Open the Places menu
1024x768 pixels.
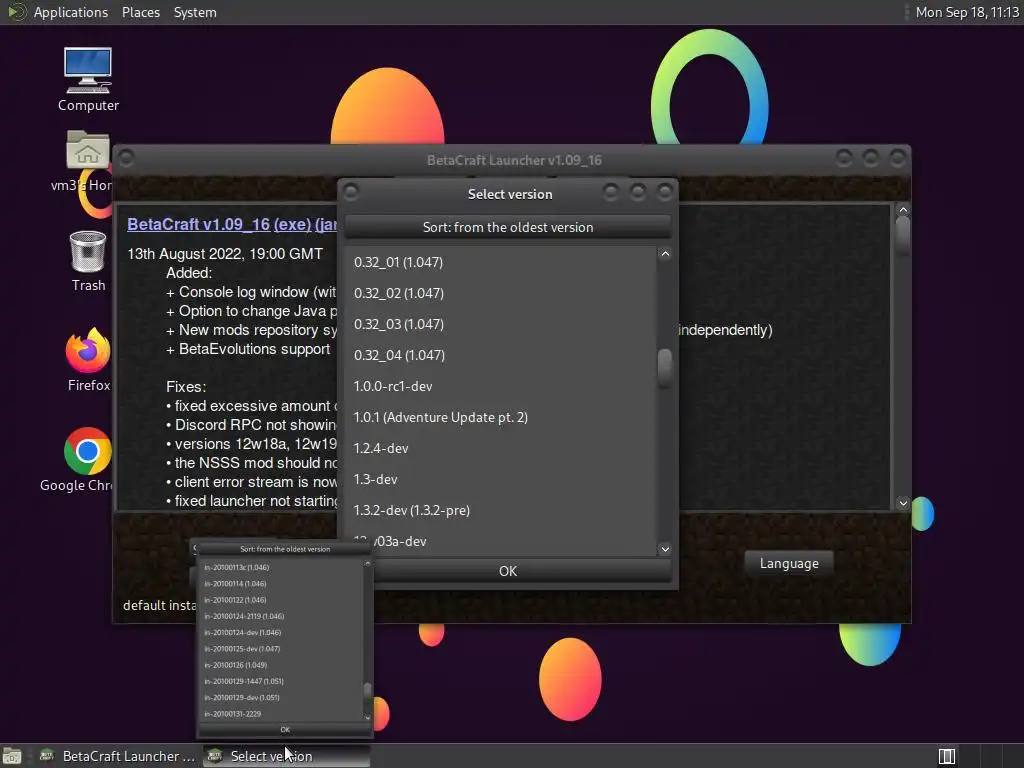[x=140, y=12]
